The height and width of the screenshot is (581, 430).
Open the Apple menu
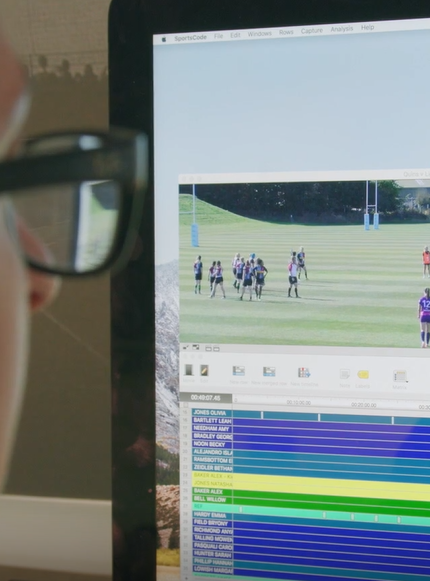point(164,39)
